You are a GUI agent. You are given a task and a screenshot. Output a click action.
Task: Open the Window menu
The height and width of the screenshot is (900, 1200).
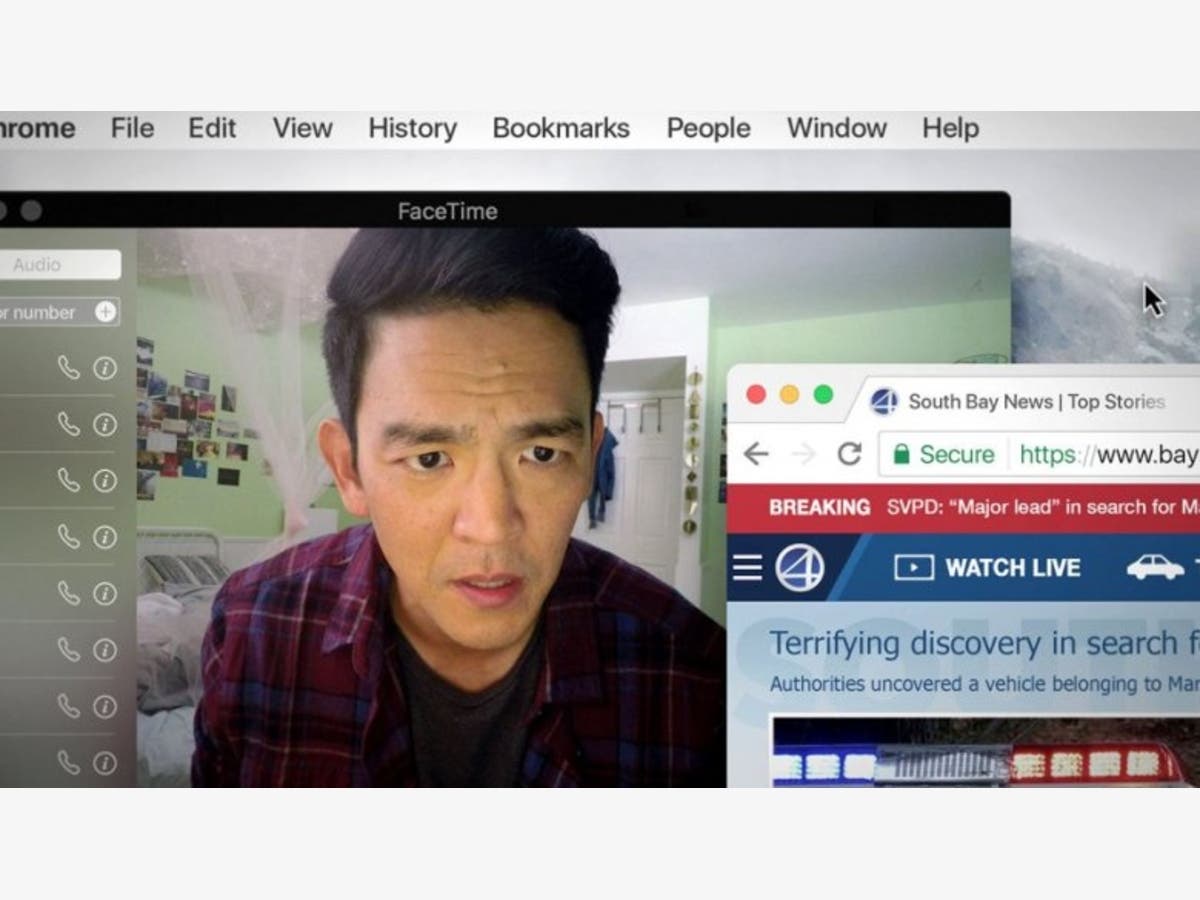pos(836,128)
